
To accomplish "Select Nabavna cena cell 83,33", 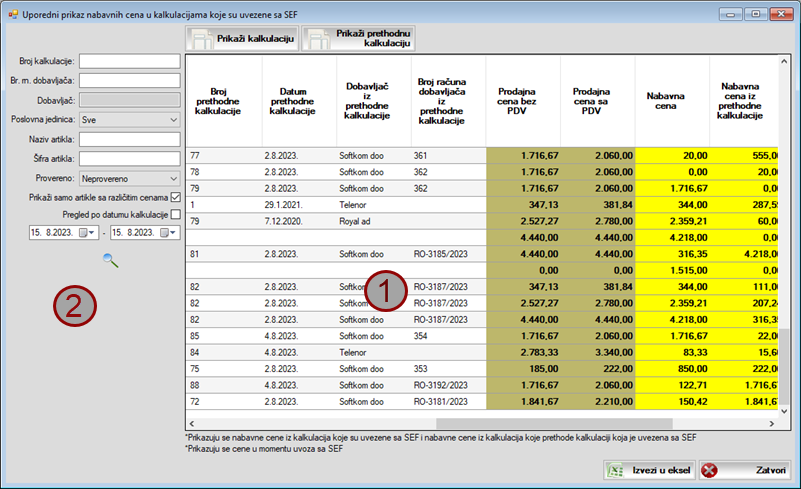I will tap(672, 353).
